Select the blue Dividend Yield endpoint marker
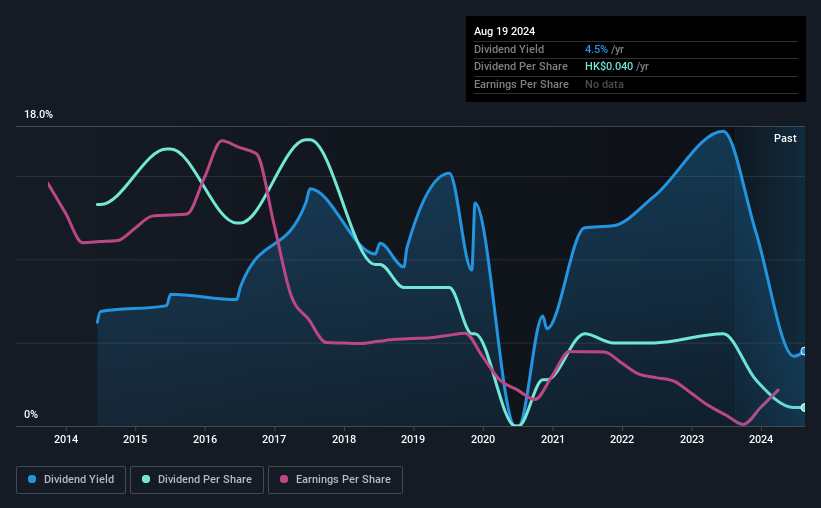The height and width of the screenshot is (508, 821). [804, 351]
